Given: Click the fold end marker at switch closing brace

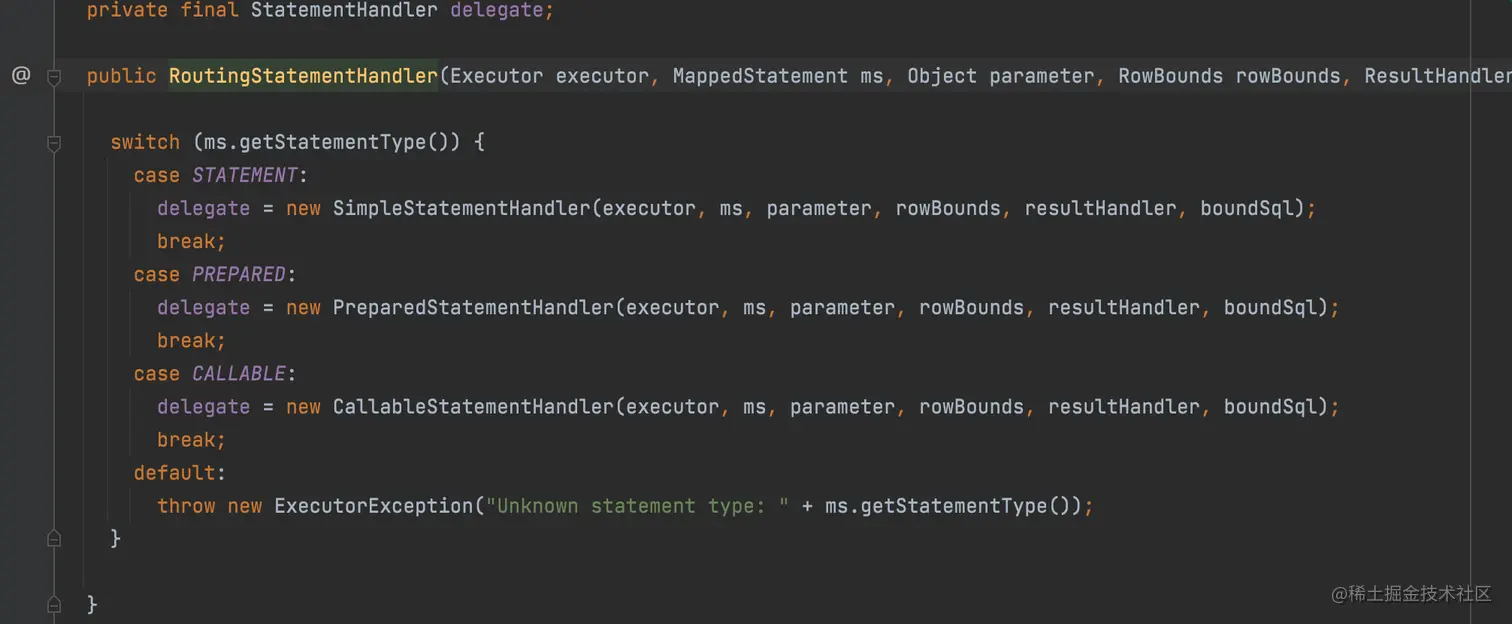Looking at the screenshot, I should click(x=54, y=539).
